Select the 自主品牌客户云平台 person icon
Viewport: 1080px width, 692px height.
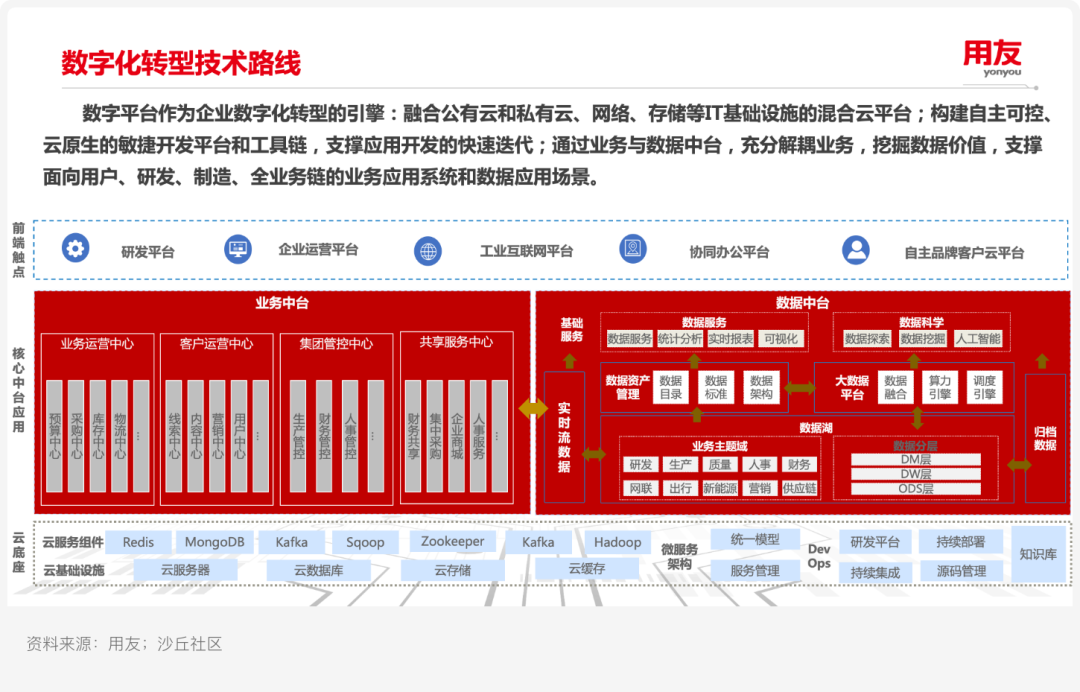[856, 249]
